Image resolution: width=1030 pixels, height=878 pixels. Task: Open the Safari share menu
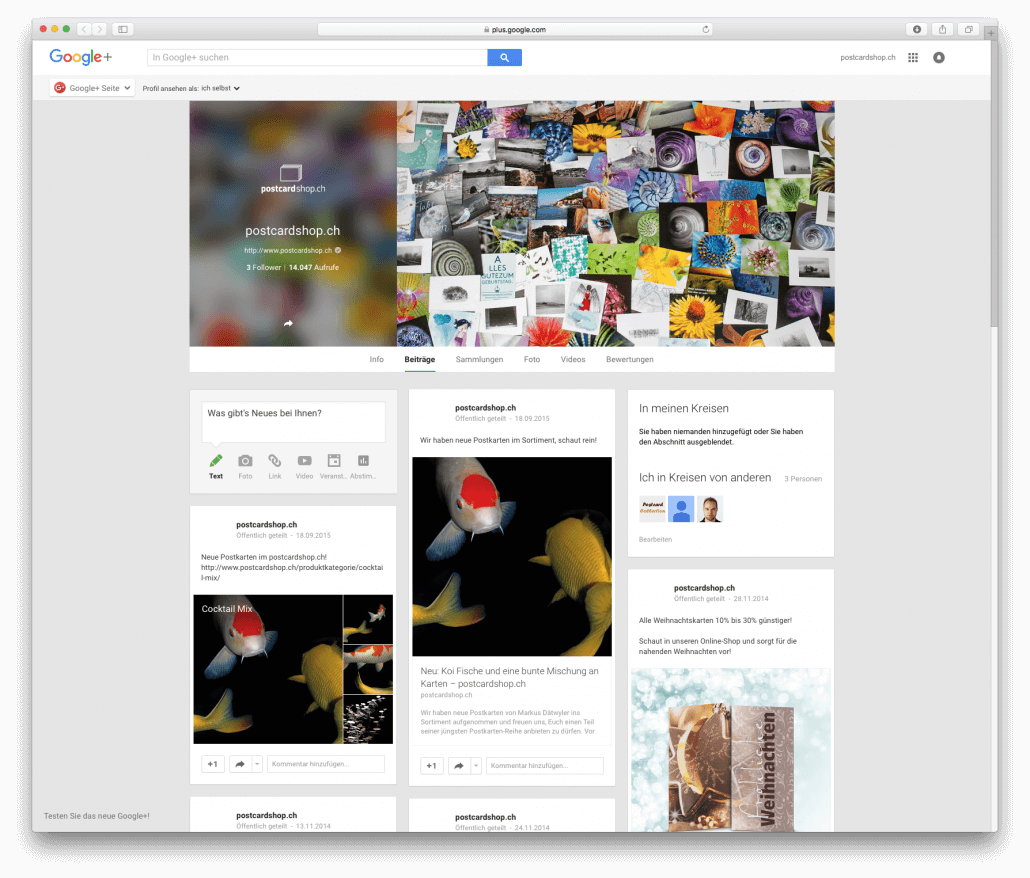coord(943,29)
